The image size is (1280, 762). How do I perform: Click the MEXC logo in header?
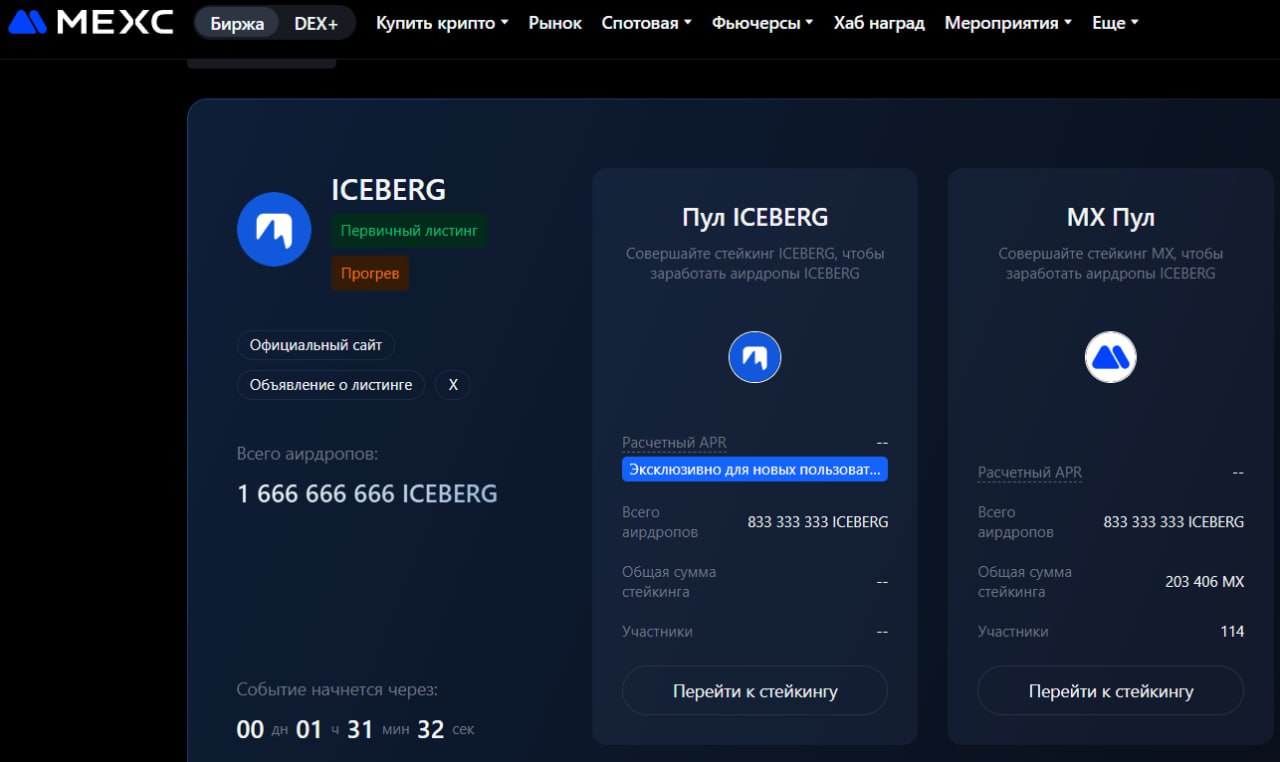(x=90, y=22)
